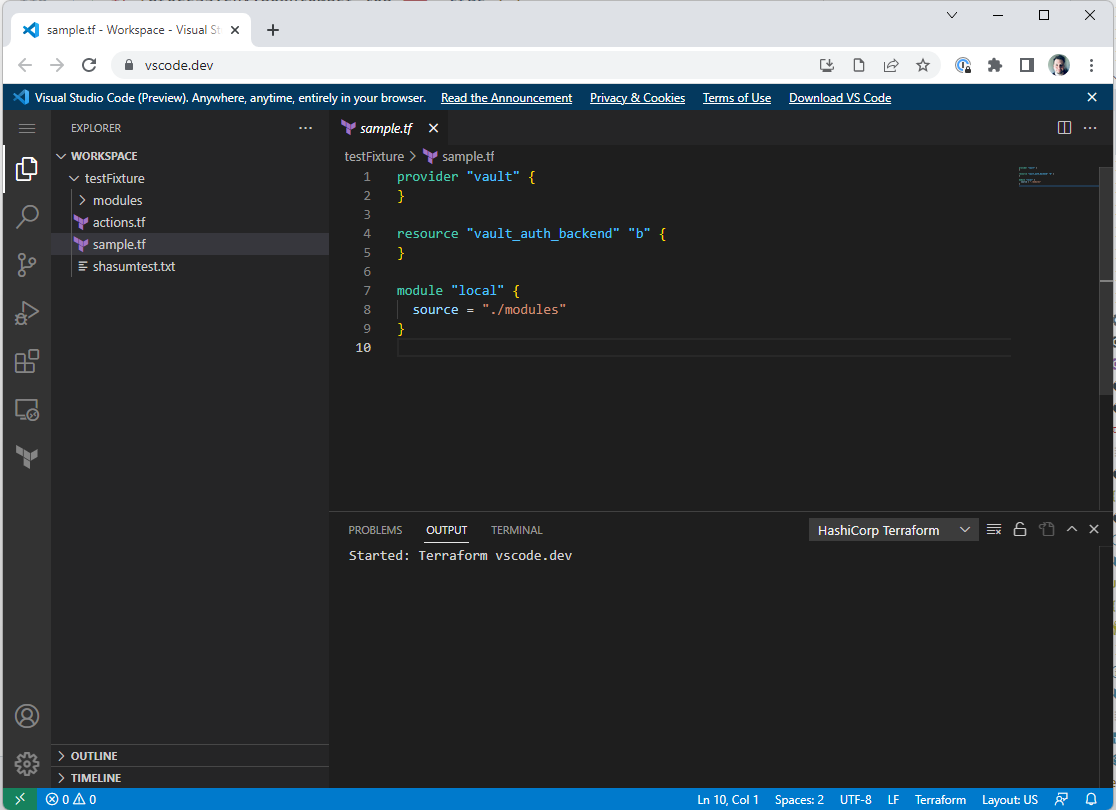This screenshot has height=810, width=1116.
Task: Switch to the OUTPUT panel tab
Action: (446, 530)
